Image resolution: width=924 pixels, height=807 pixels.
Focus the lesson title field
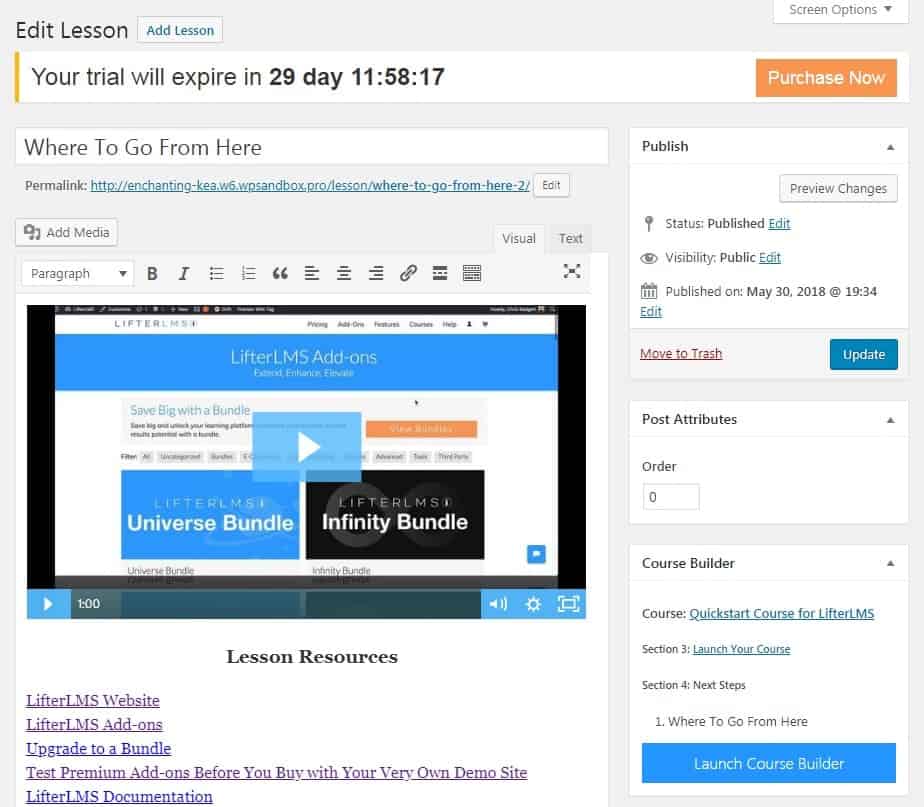(x=312, y=147)
